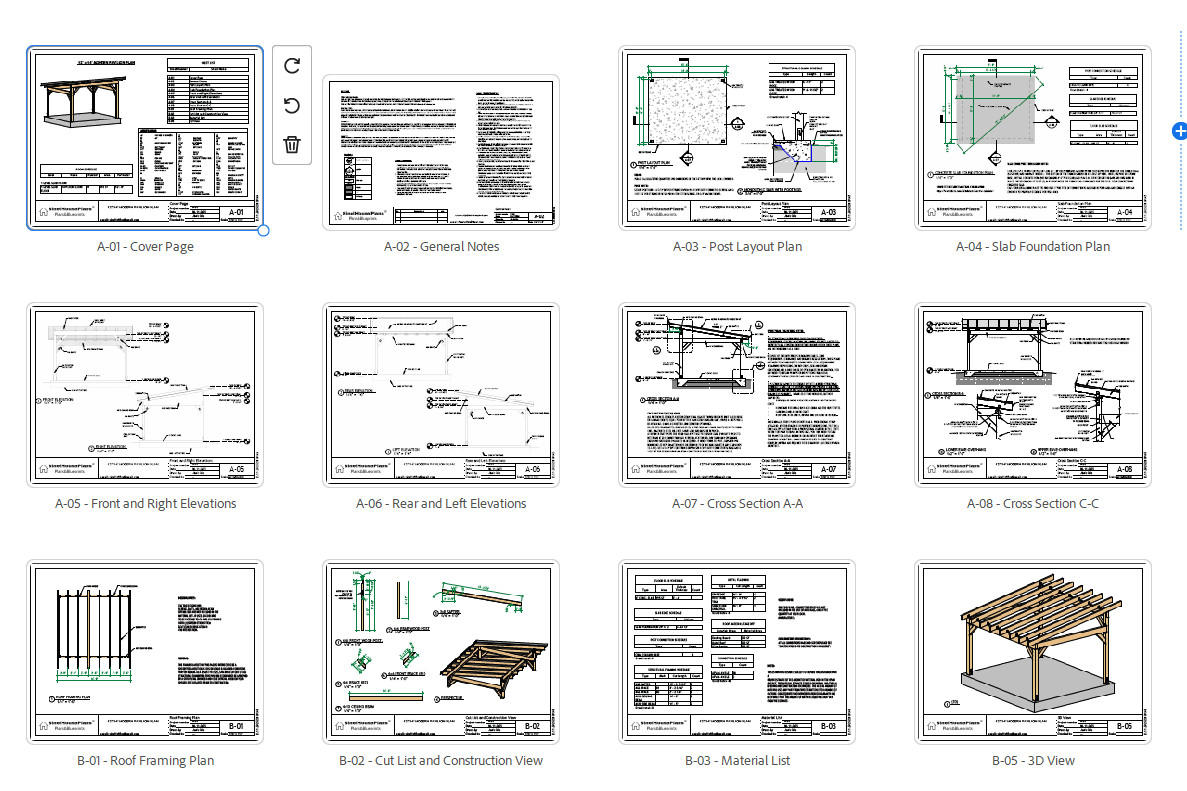Click the 'B-01 - Roof Framing Plan' label
Viewport: 1187px width, 791px height.
(x=145, y=761)
